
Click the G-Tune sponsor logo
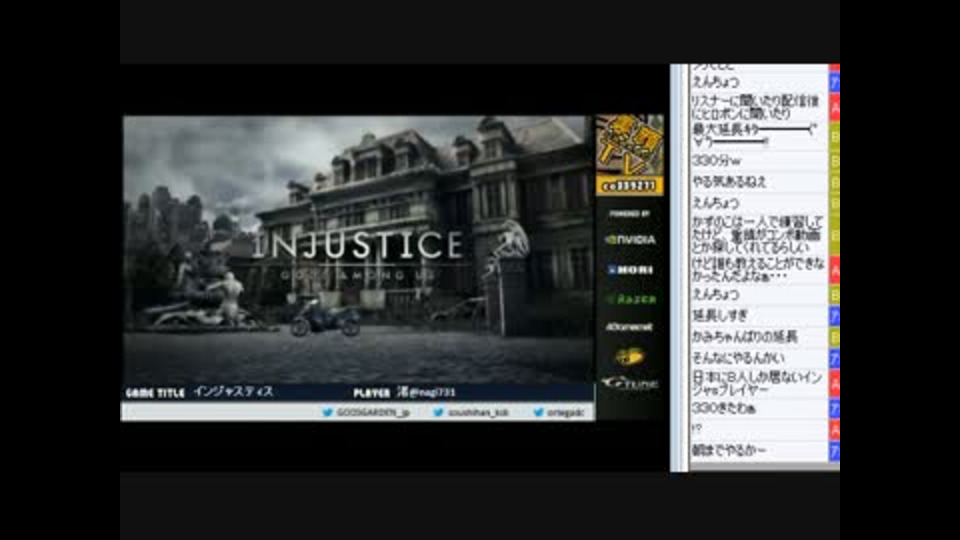pos(629,384)
